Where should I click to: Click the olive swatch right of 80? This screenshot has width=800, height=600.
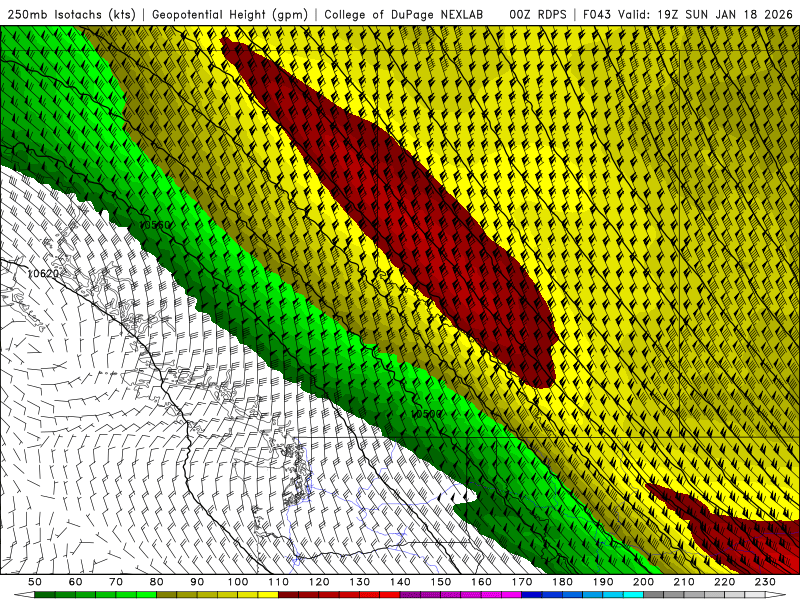[167, 595]
